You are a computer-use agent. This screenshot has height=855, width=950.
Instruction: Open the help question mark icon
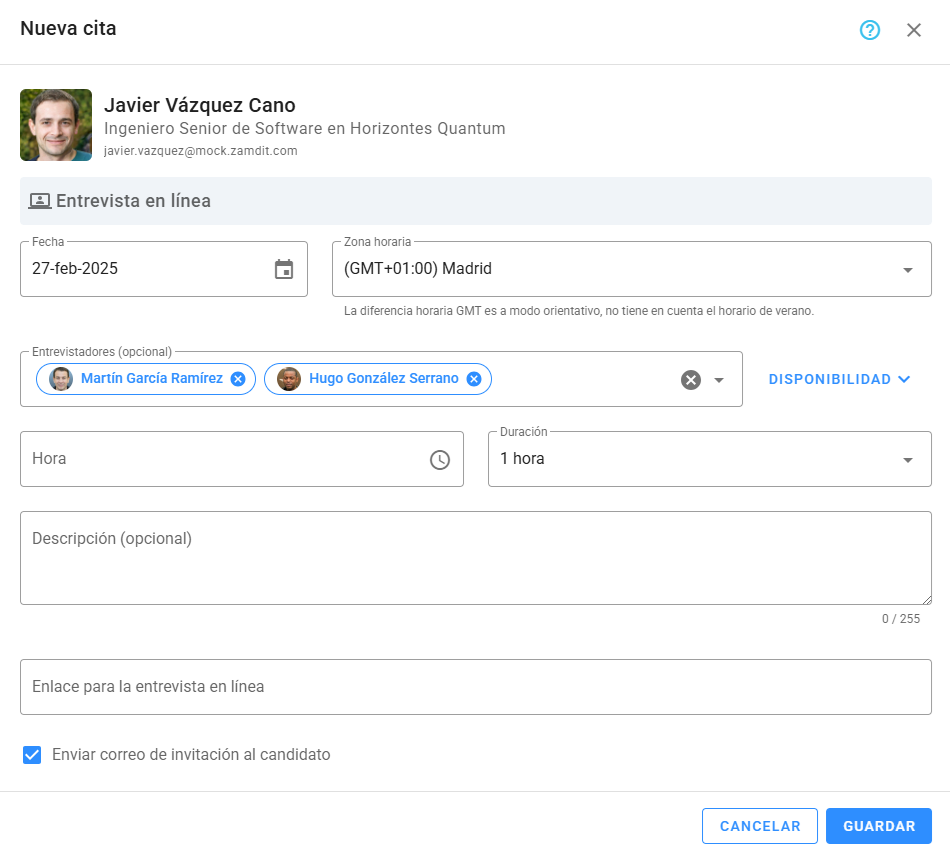(x=870, y=30)
